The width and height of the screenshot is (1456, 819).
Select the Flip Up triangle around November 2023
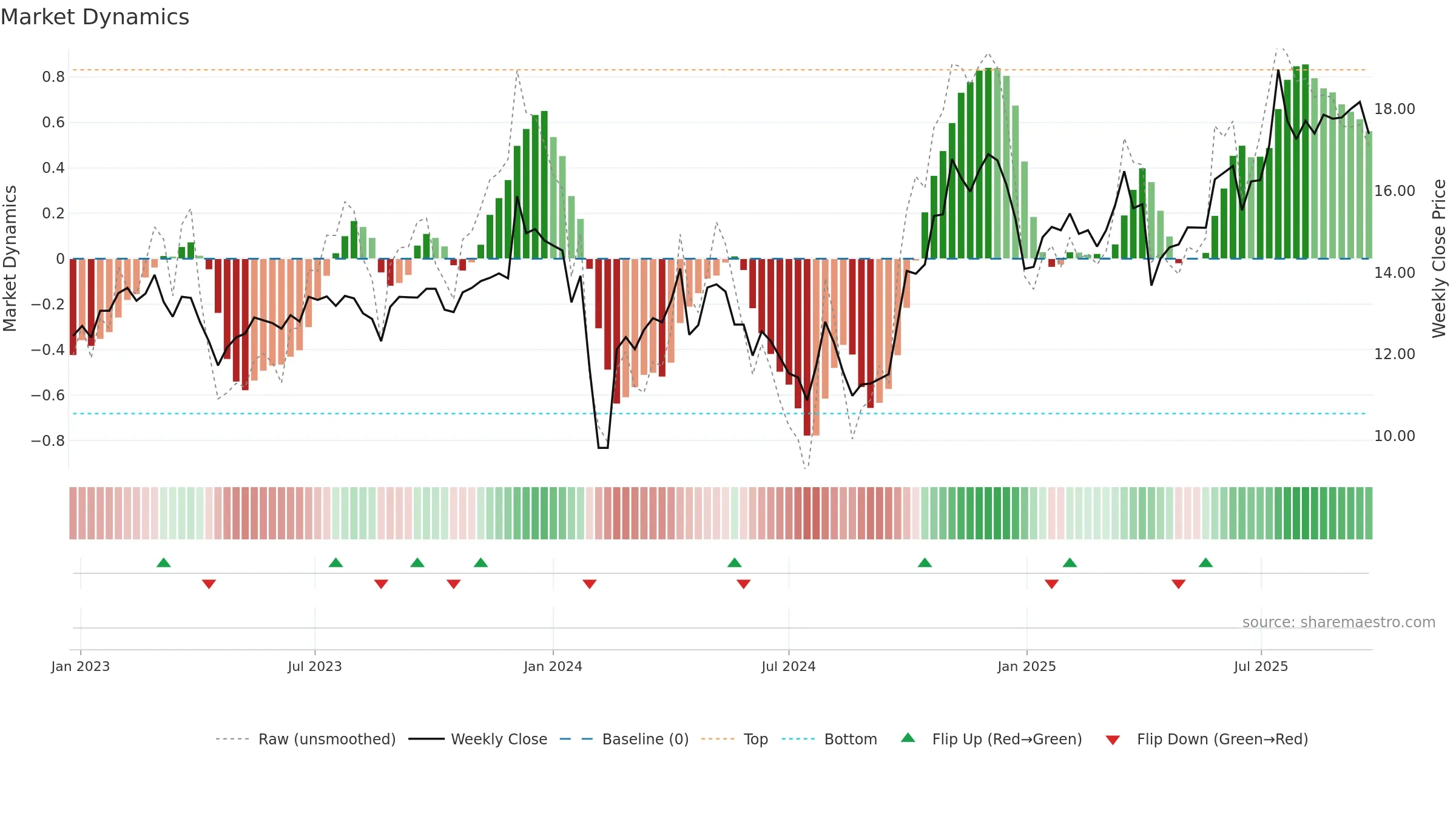pyautogui.click(x=481, y=562)
